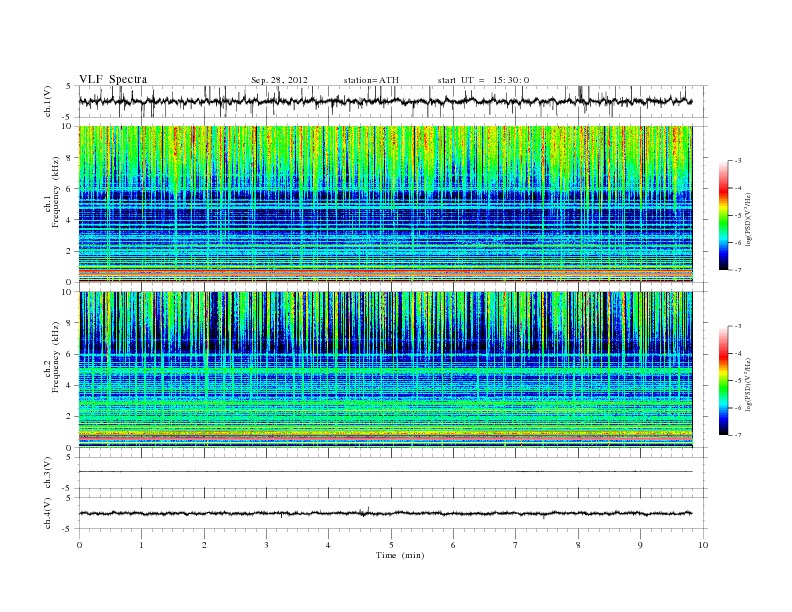The width and height of the screenshot is (792, 612).
Task: Click the time-axis tick label "6"
Action: point(453,545)
